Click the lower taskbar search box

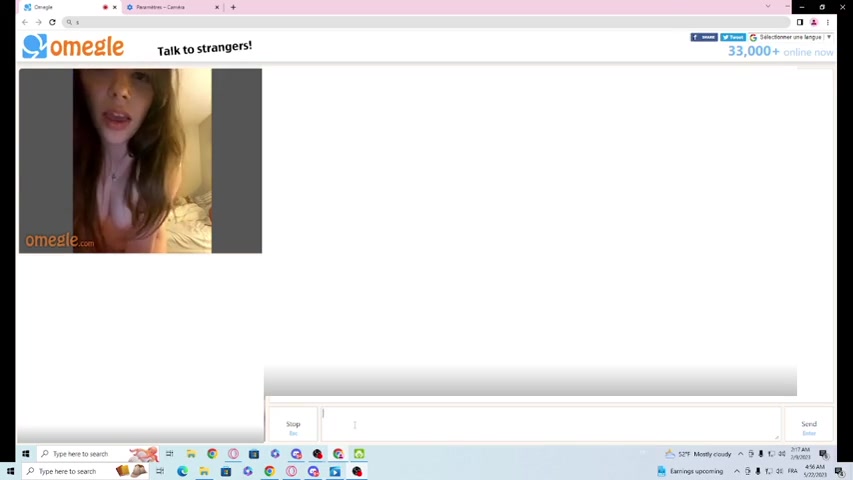click(x=85, y=471)
